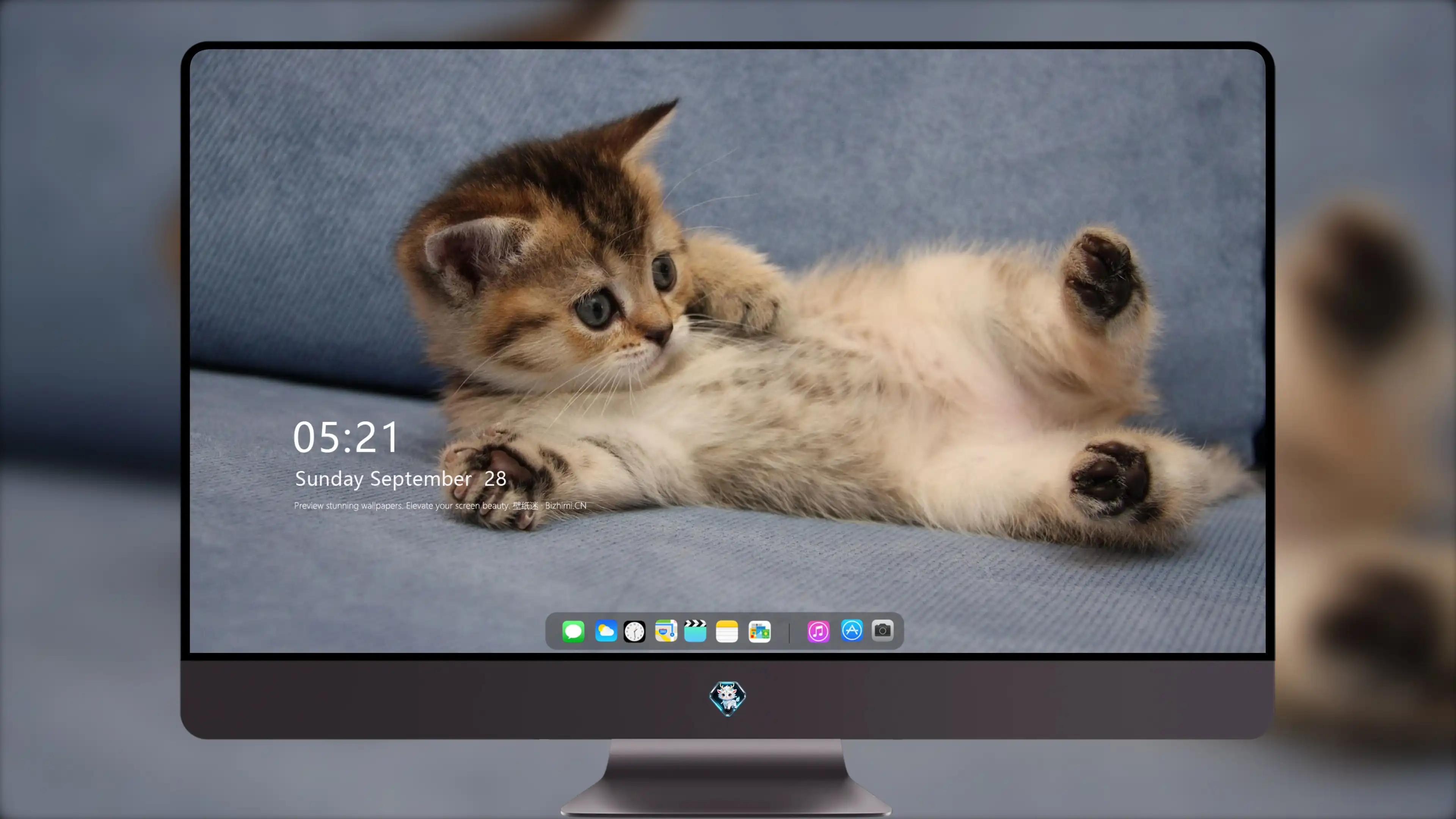Viewport: 1456px width, 819px height.
Task: Click the dragon logo badge on monitor chin
Action: coord(728,698)
